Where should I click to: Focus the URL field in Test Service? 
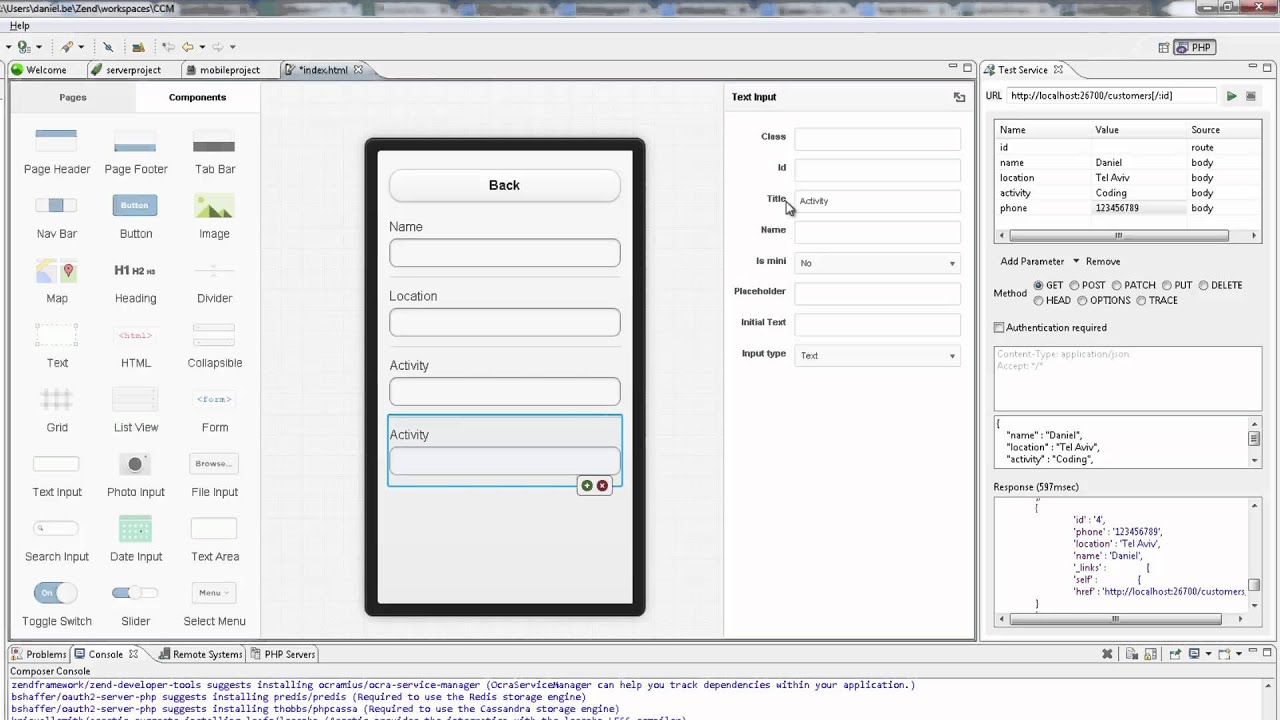tap(1112, 96)
